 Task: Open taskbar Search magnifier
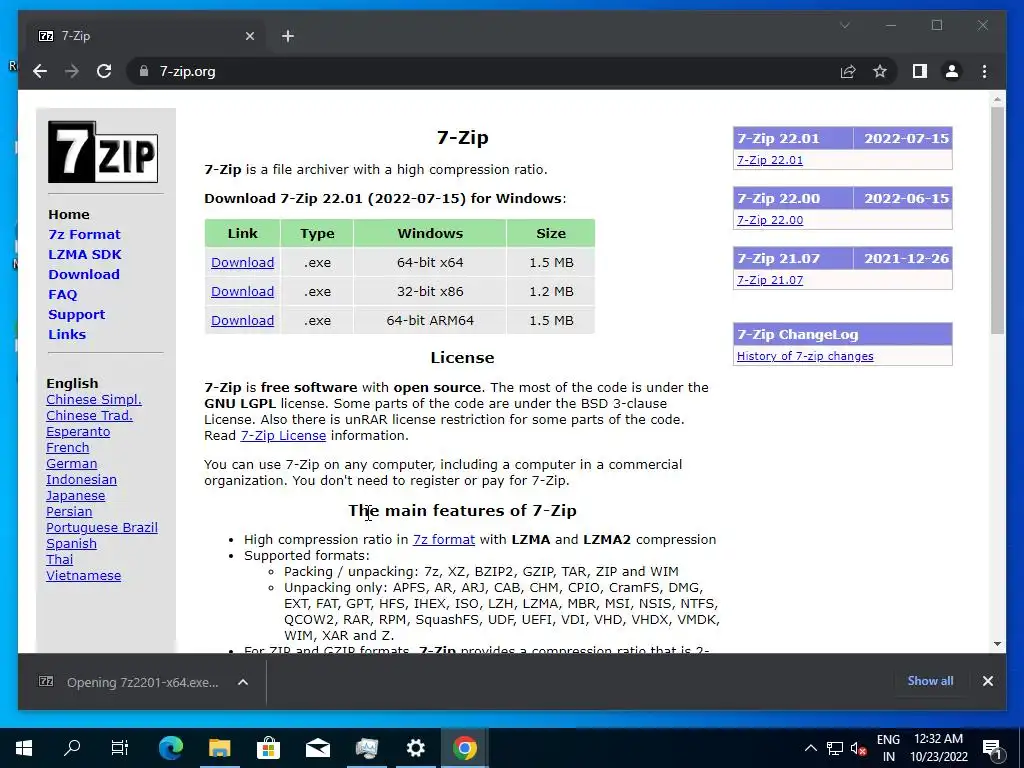(x=72, y=748)
